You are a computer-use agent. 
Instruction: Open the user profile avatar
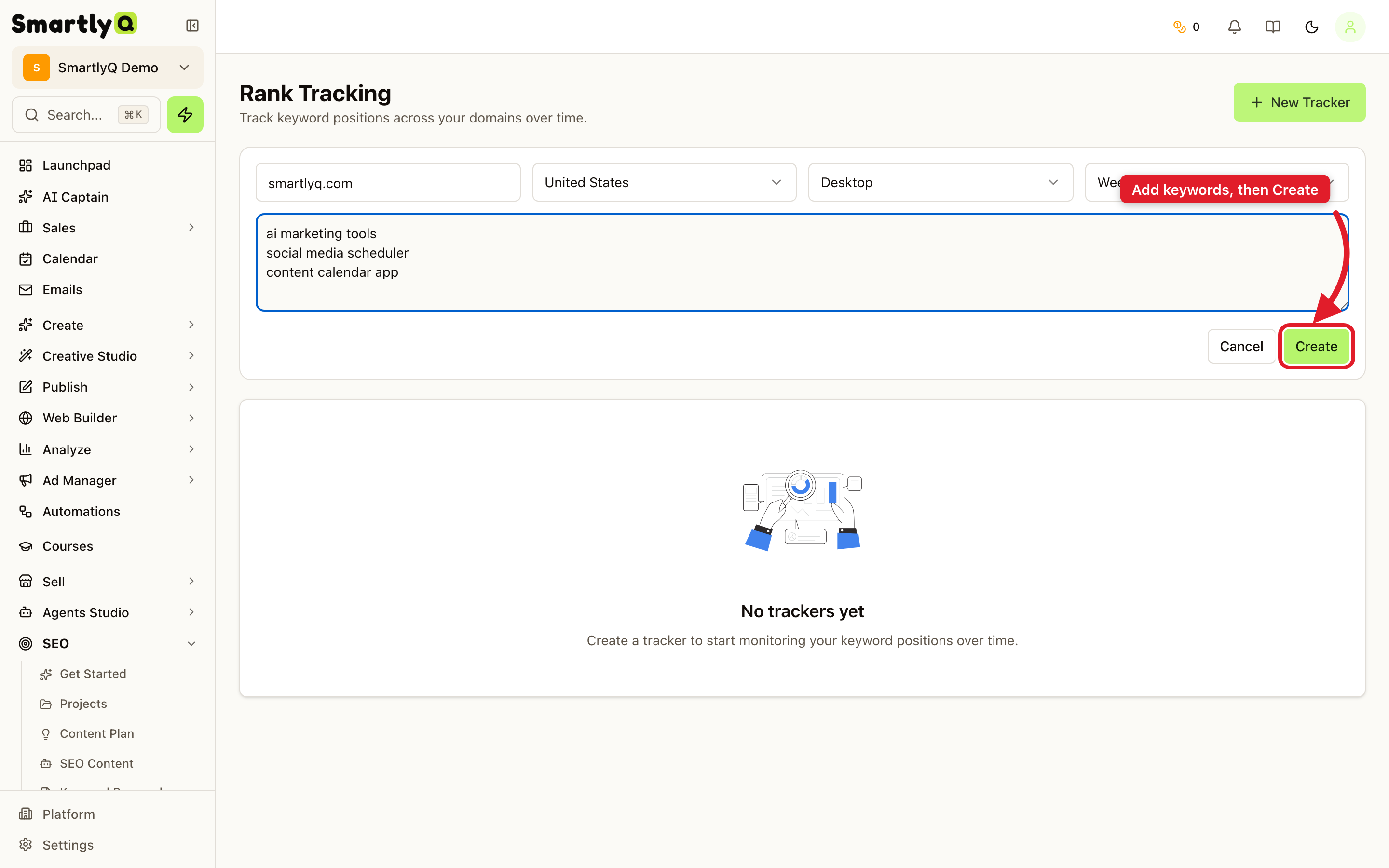point(1350,27)
